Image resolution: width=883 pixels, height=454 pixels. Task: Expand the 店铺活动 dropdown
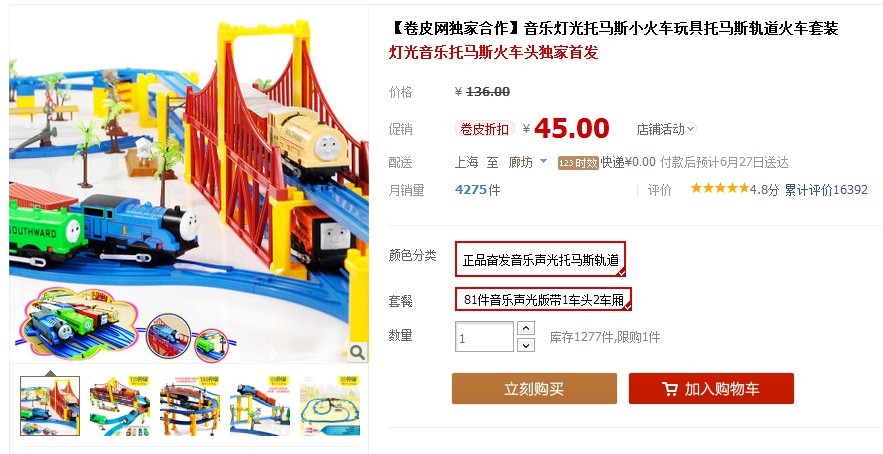[666, 129]
